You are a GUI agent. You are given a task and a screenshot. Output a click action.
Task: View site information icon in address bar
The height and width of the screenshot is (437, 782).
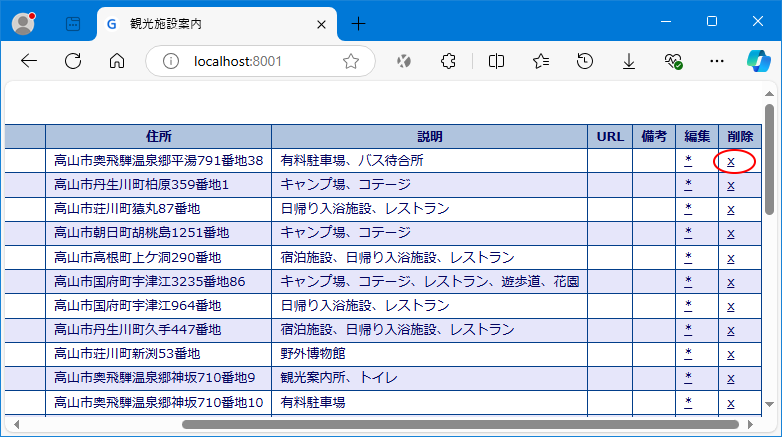coord(171,61)
